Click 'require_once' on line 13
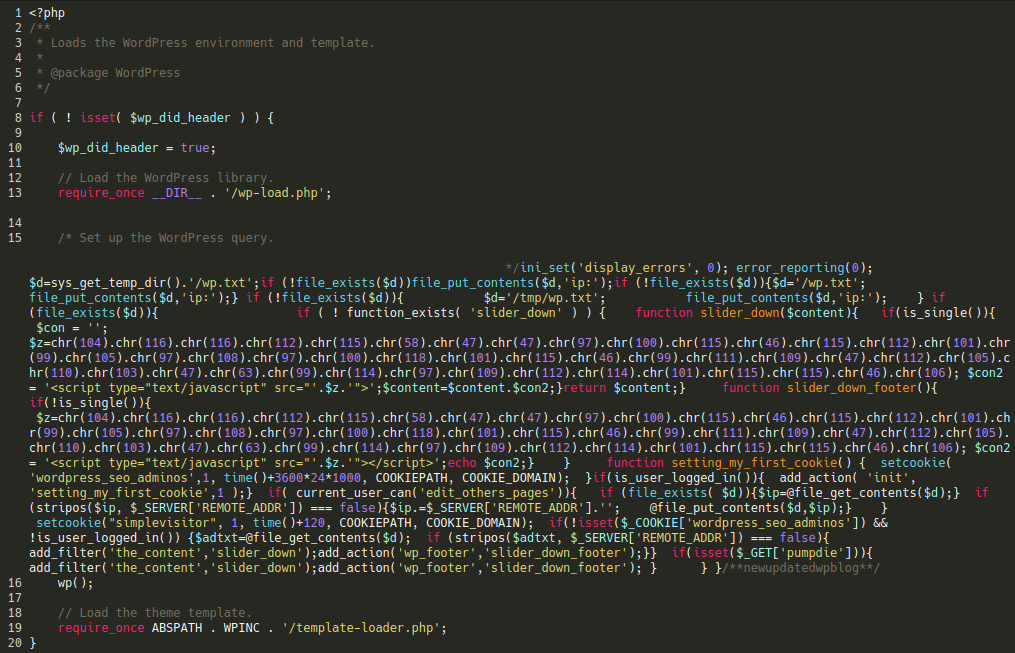Screen dimensions: 1015x653 [x=101, y=193]
